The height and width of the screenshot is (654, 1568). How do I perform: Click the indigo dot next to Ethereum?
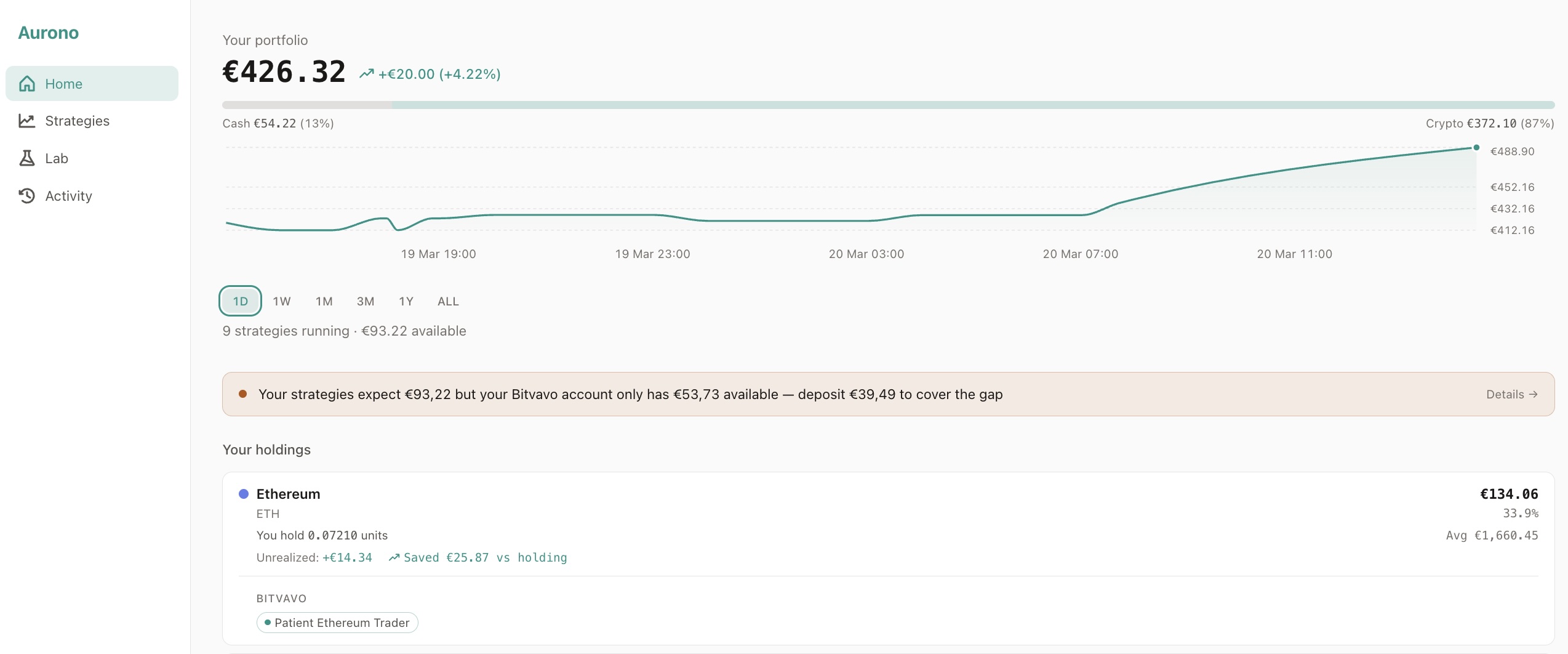pos(244,493)
